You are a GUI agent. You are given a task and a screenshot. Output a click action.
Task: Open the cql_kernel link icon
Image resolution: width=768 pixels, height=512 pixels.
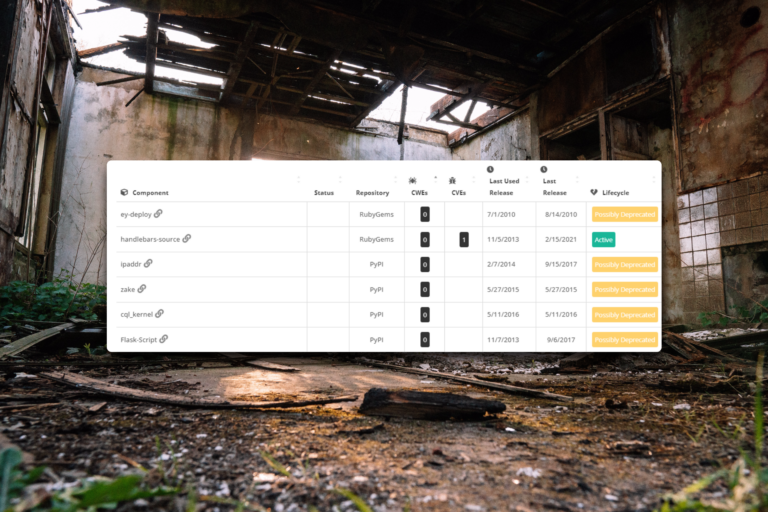tap(159, 314)
